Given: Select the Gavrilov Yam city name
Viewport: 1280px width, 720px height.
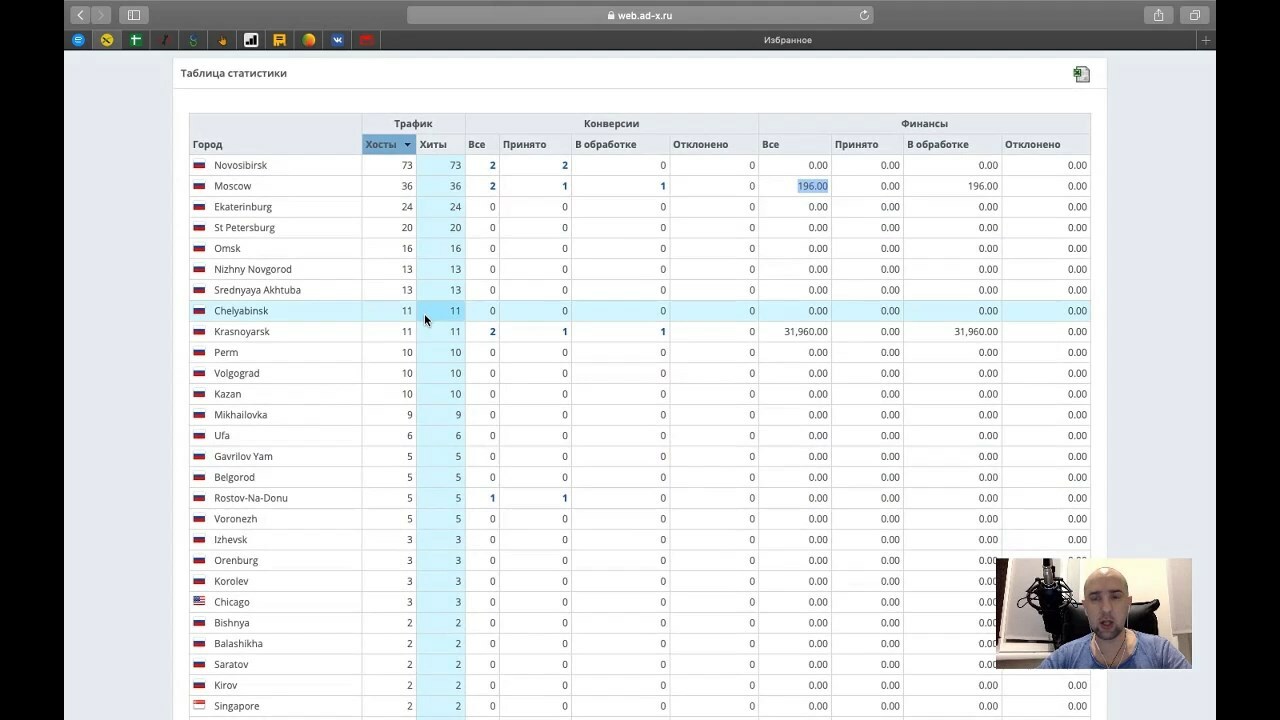Looking at the screenshot, I should (x=243, y=456).
